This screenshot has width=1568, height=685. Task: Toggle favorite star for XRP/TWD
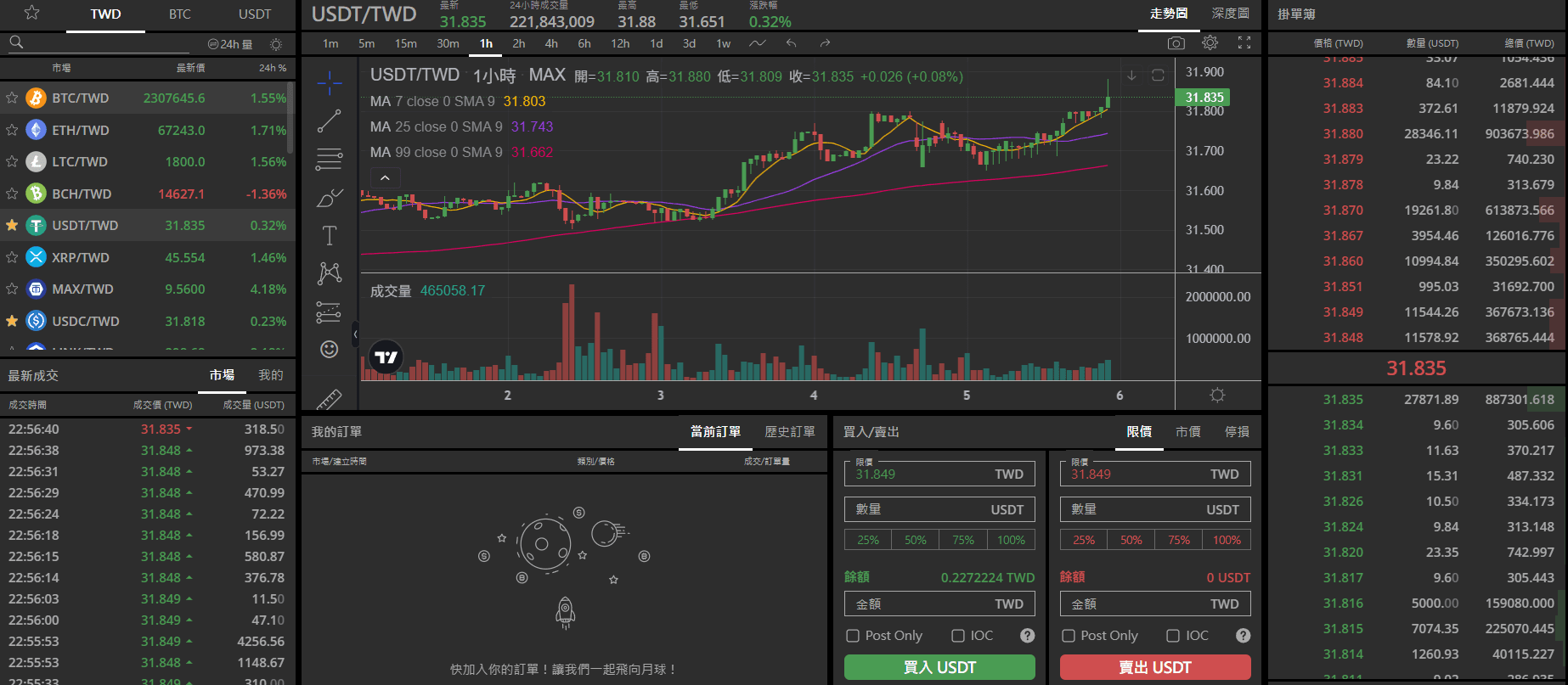click(x=12, y=257)
